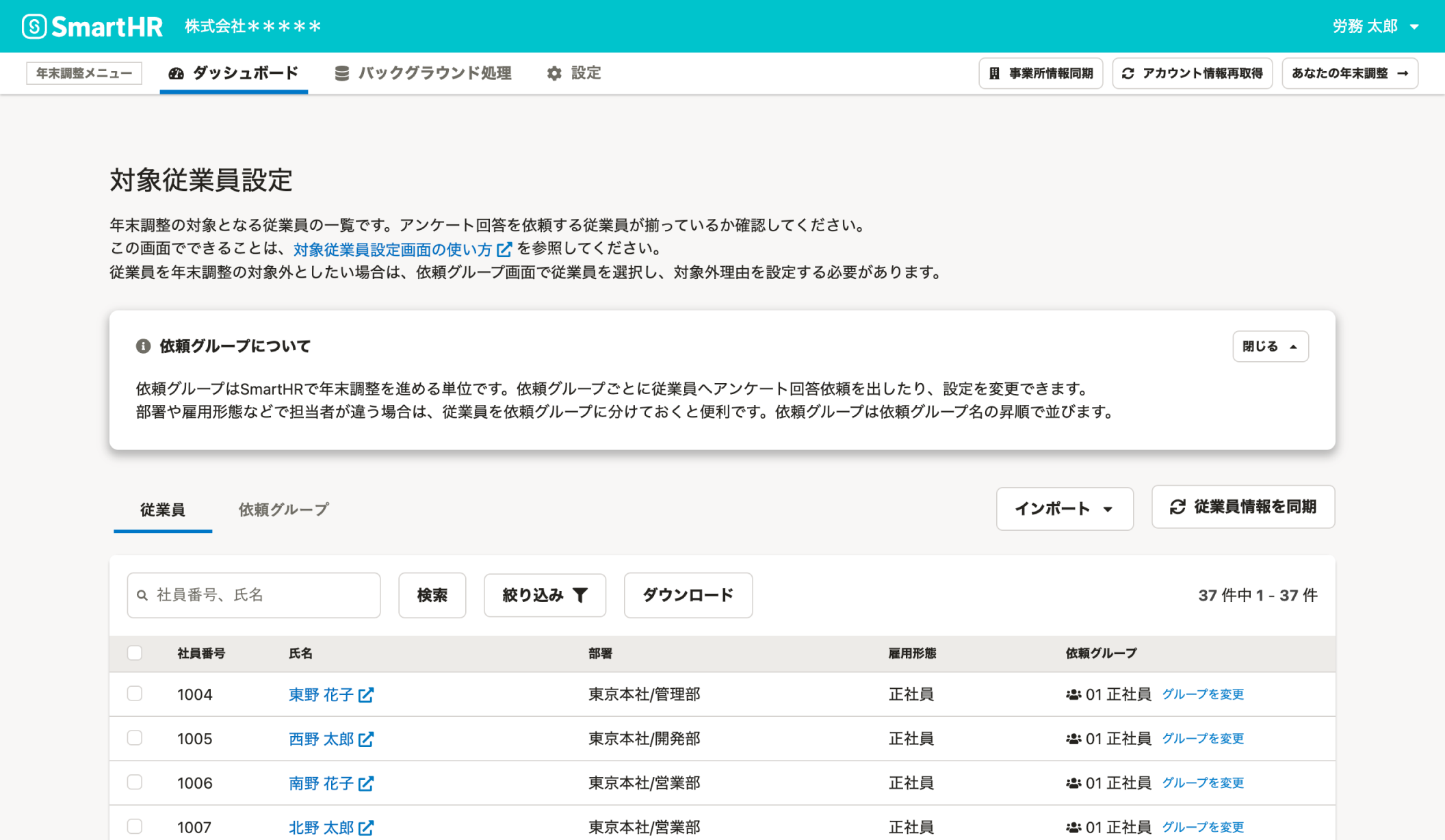Click the group icon in row 1004
Screen dimensions: 1445x840
tap(1073, 694)
